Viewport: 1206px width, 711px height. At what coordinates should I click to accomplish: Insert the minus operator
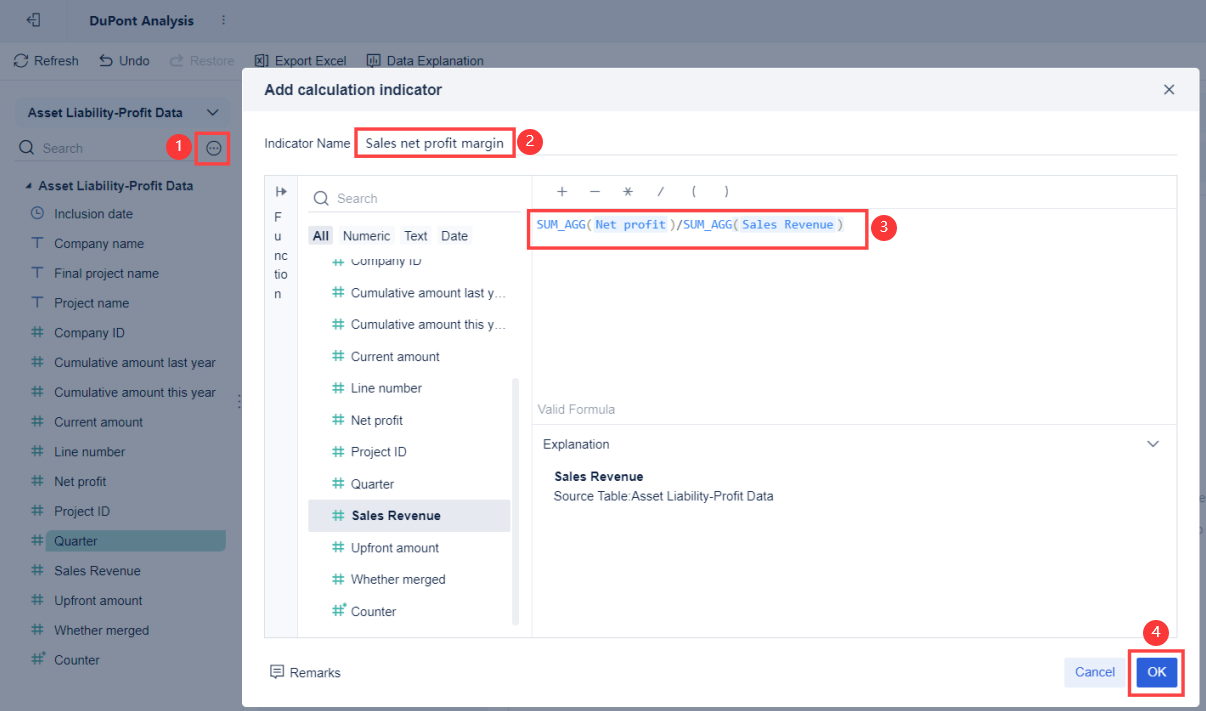click(595, 191)
